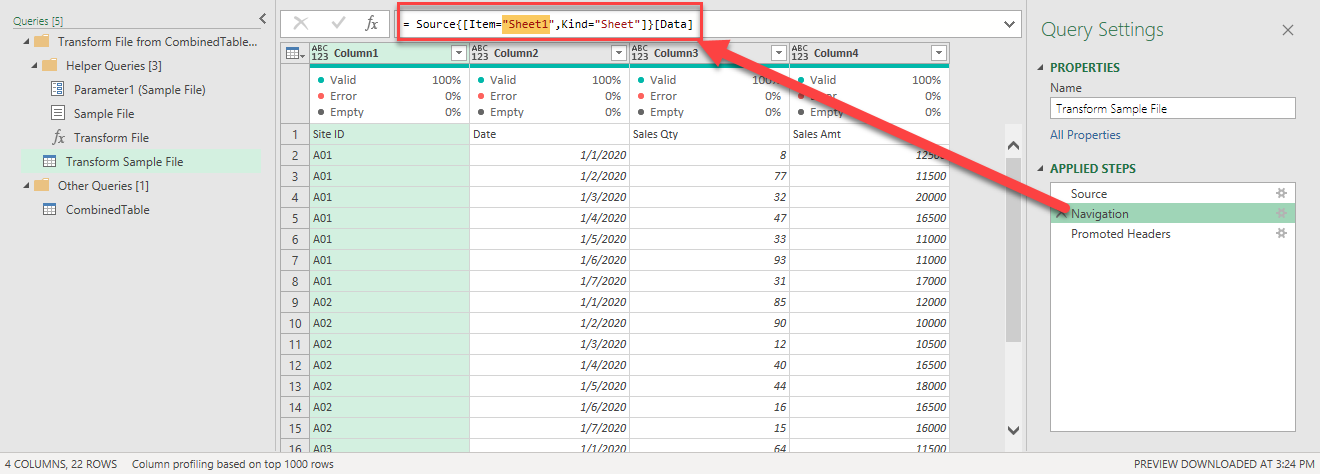Screen dimensions: 1320x474
Task: Select the Source applied step
Action: (x=1088, y=194)
